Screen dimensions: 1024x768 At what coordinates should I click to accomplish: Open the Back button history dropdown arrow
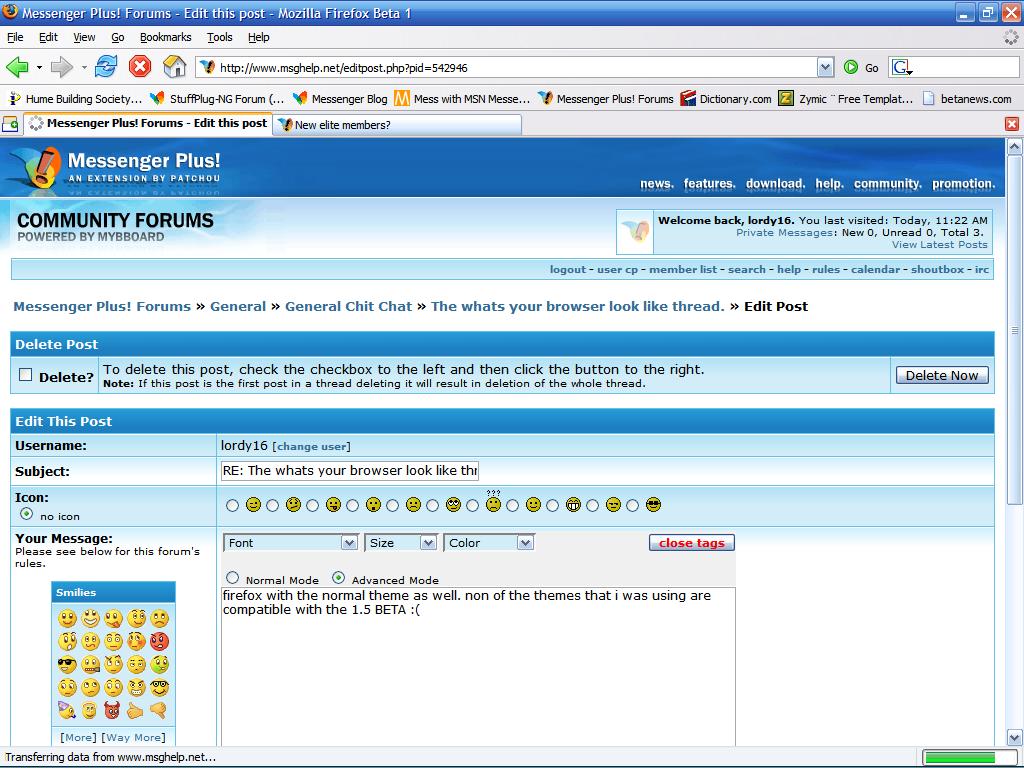pos(39,67)
